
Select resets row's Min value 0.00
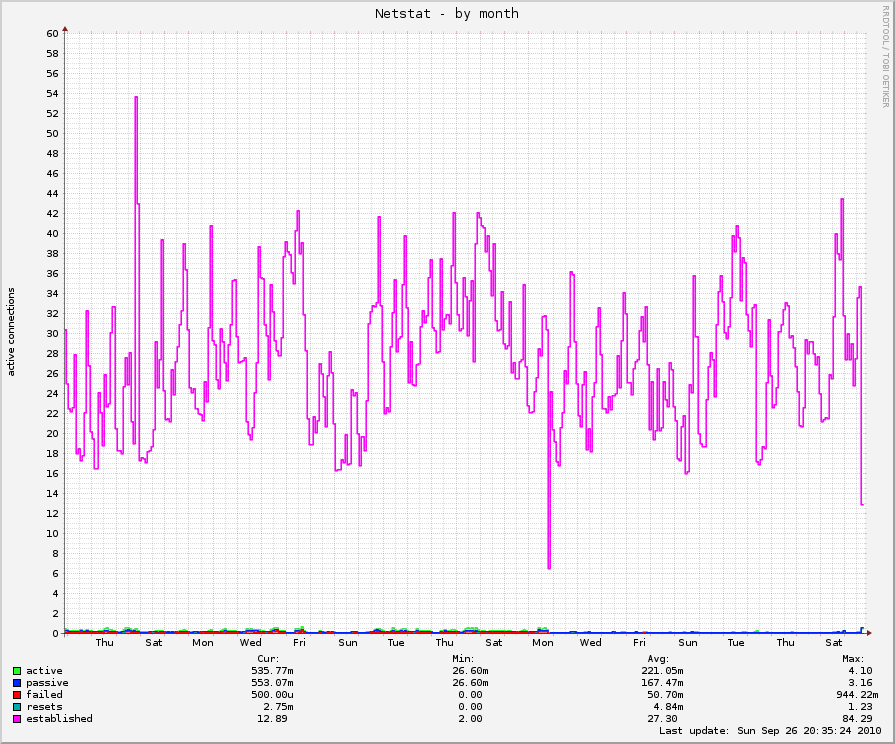coord(470,707)
